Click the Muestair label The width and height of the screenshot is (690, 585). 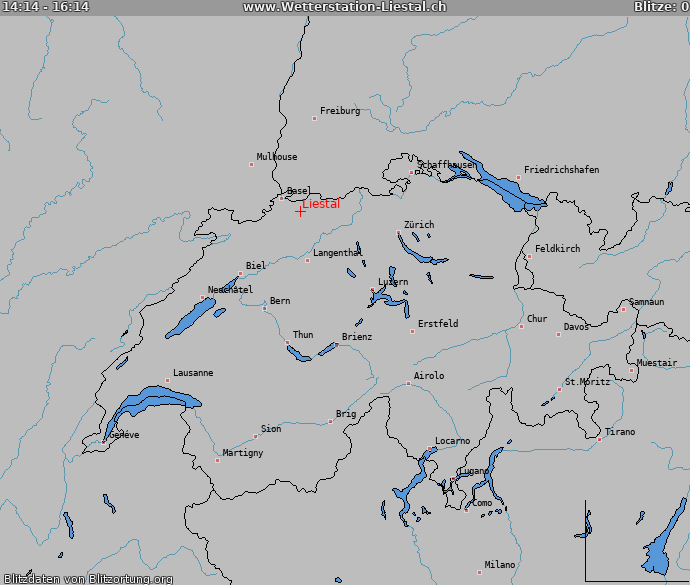pos(657,363)
